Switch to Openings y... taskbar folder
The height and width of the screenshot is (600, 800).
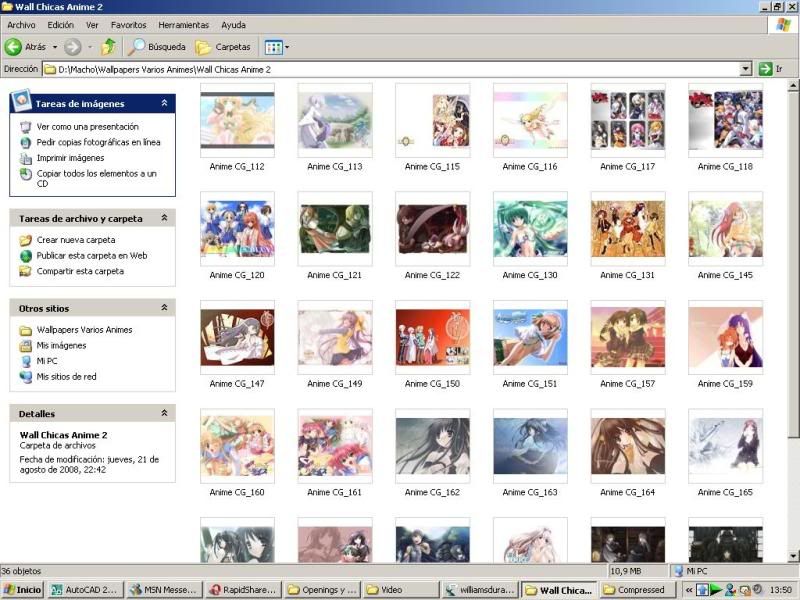tap(322, 590)
